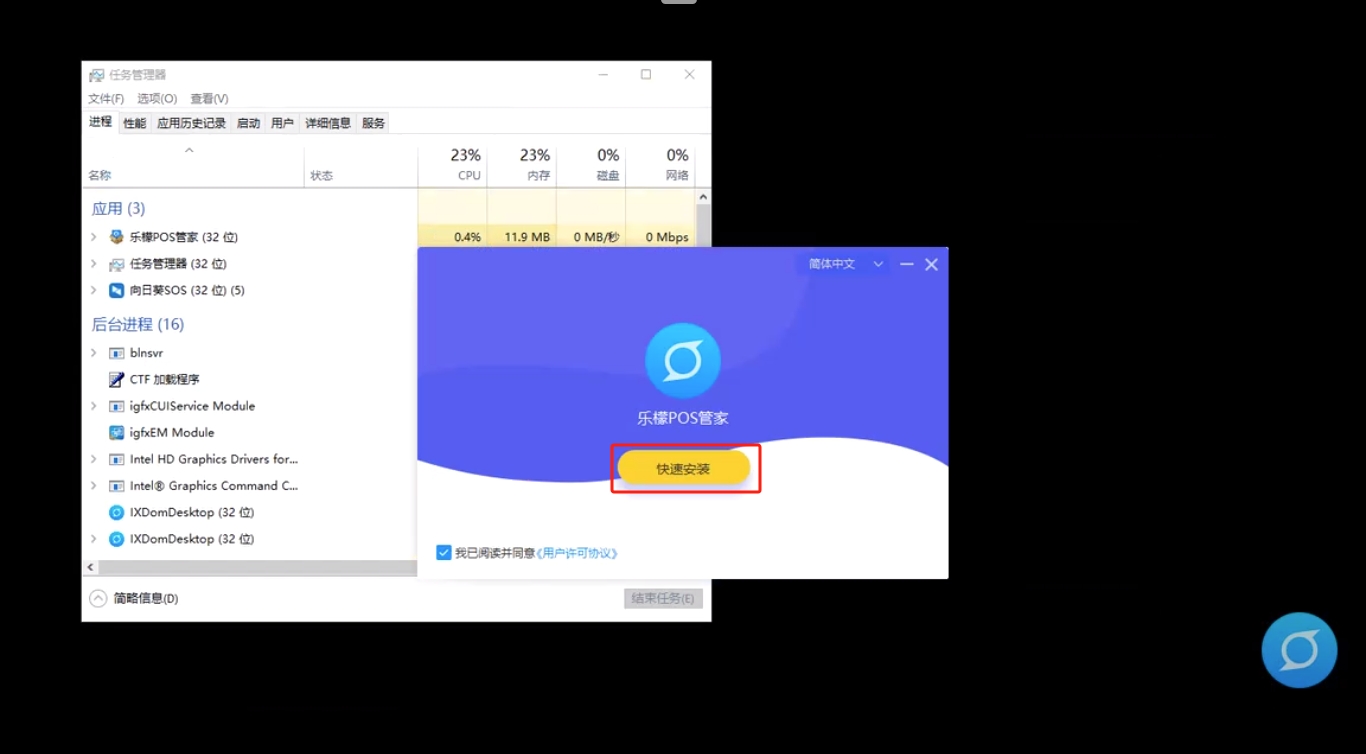Click the 乐檬POS管家 process icon in Task Manager
This screenshot has width=1366, height=754.
117,237
